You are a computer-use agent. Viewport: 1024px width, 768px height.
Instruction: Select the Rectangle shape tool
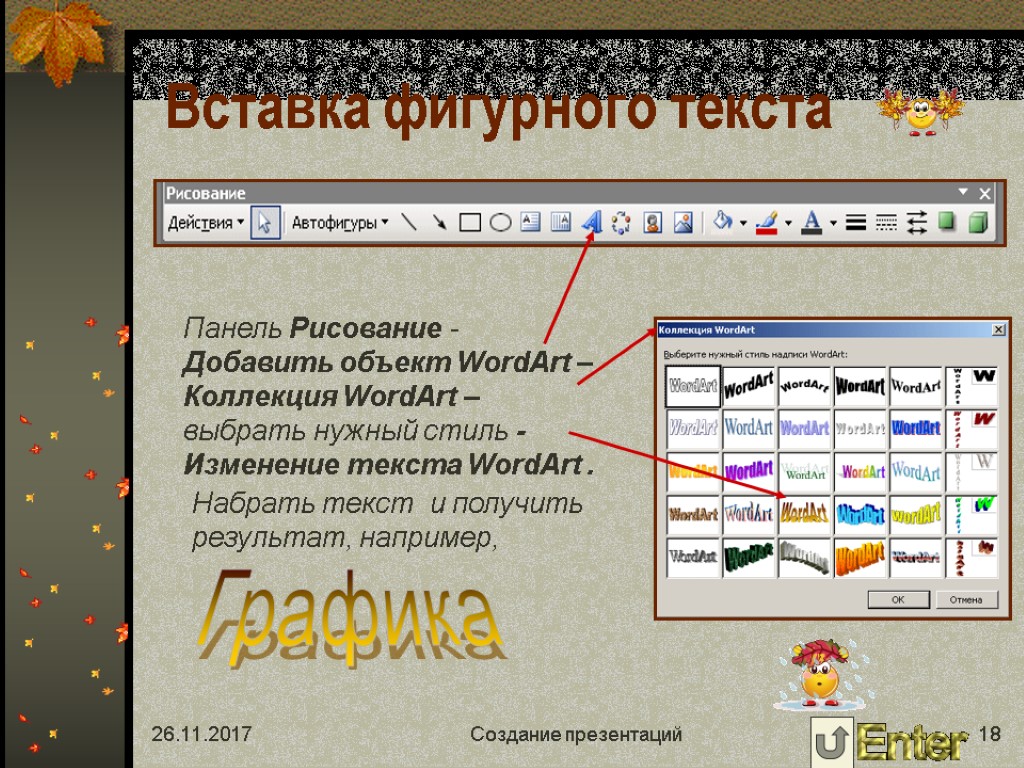470,223
